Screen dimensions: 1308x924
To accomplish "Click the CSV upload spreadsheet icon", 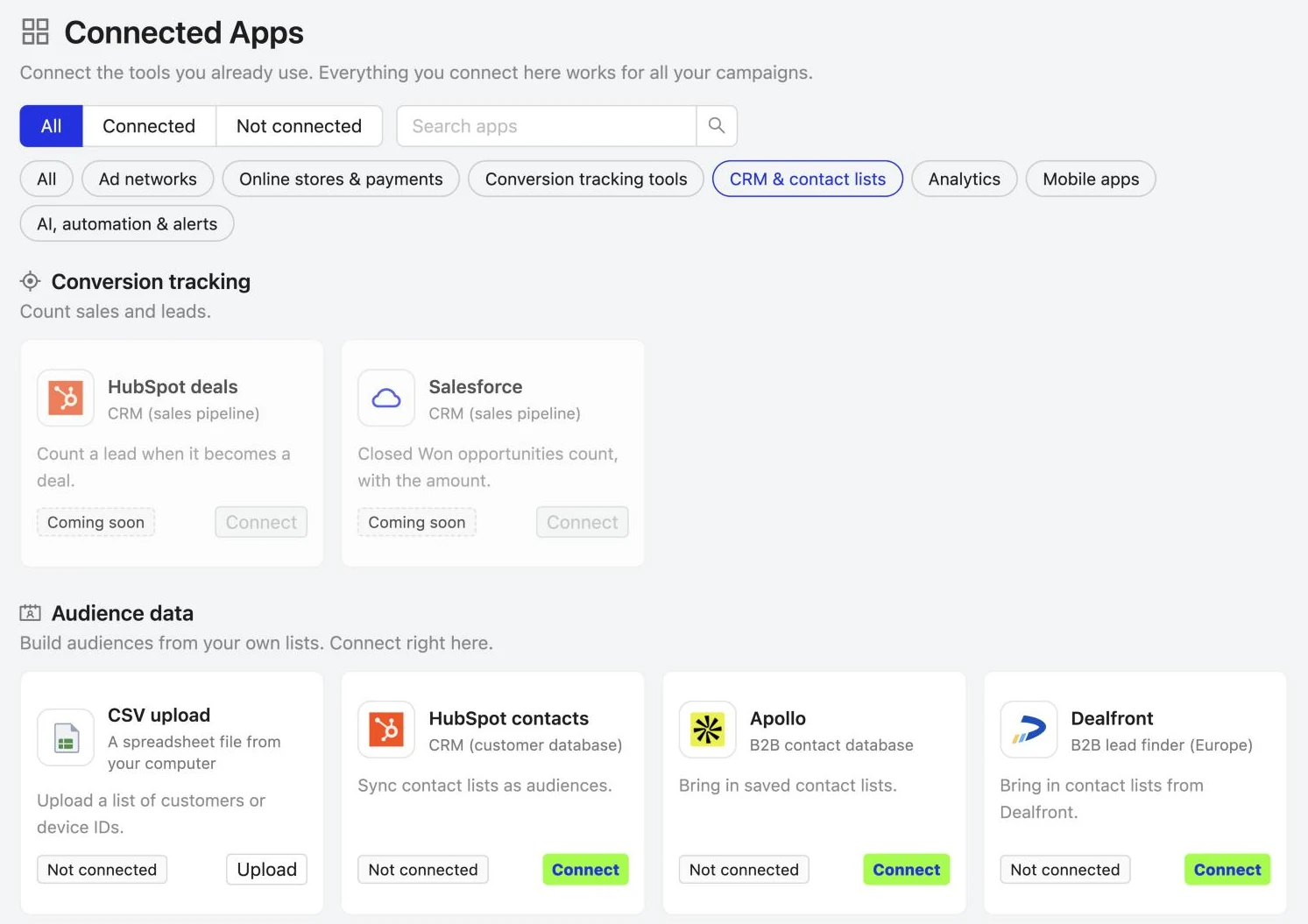I will coord(66,737).
